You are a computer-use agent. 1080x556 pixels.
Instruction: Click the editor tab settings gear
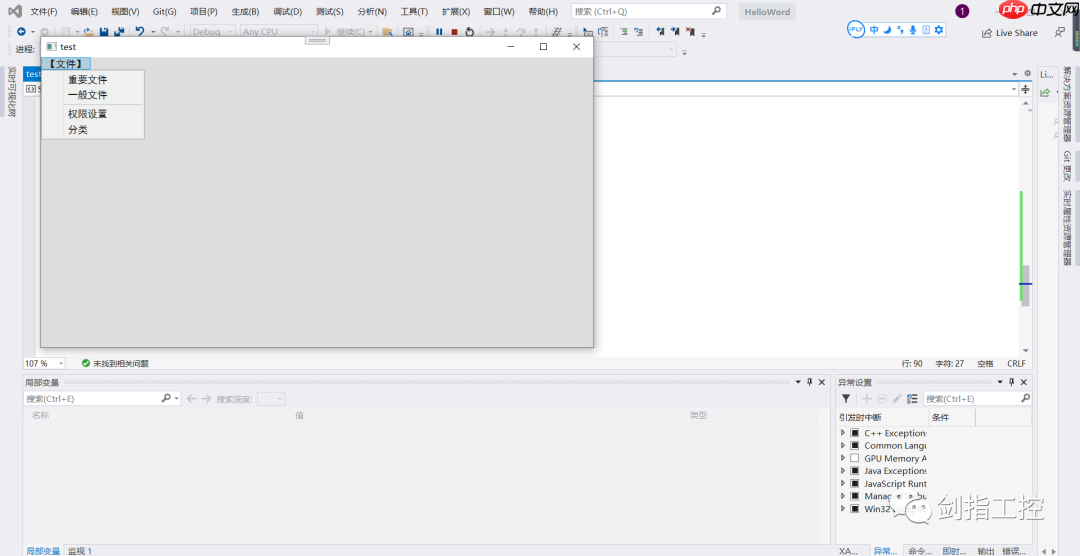1028,74
